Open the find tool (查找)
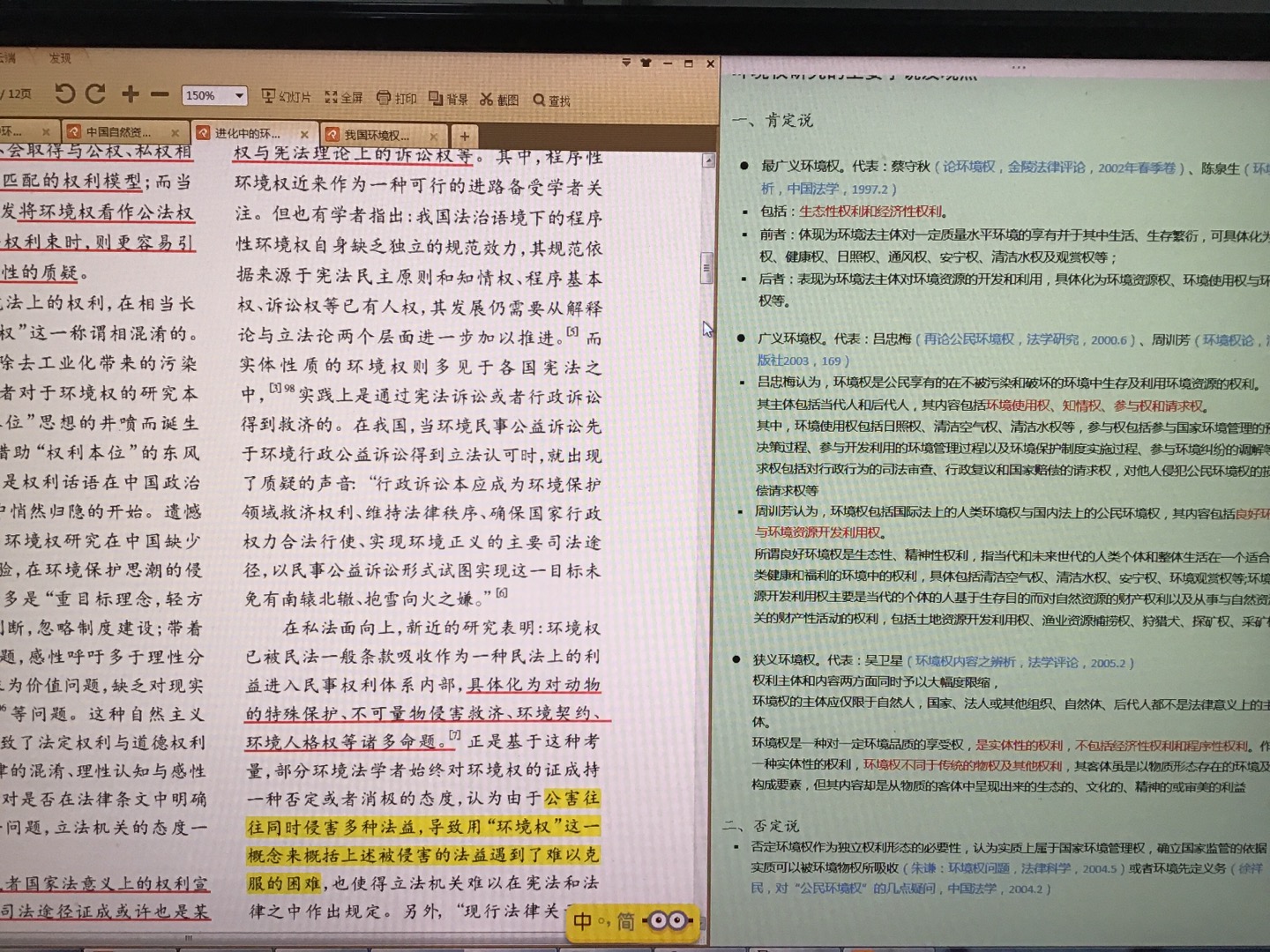 coord(552,100)
